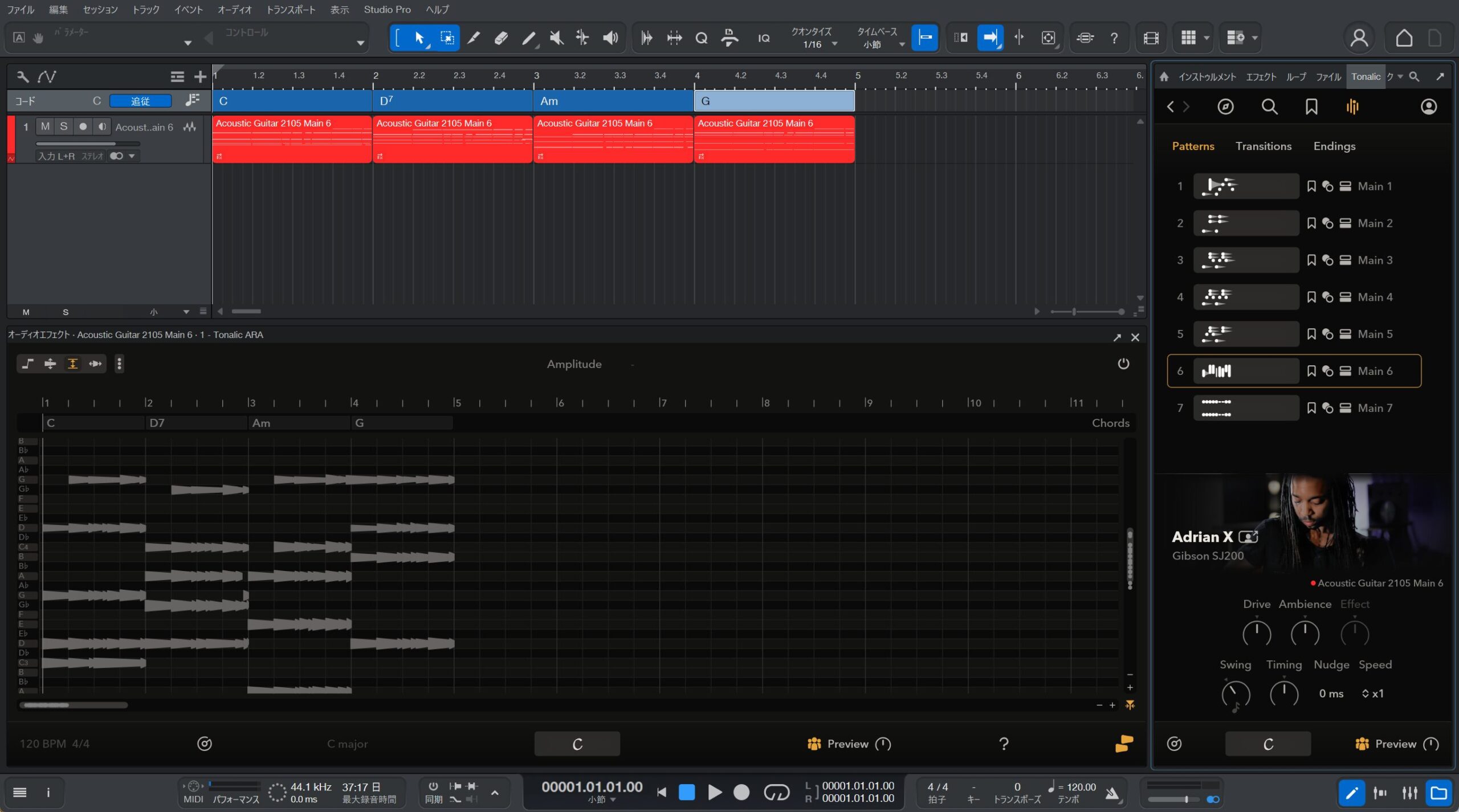
Task: Adjust the Drive knob
Action: pos(1256,633)
